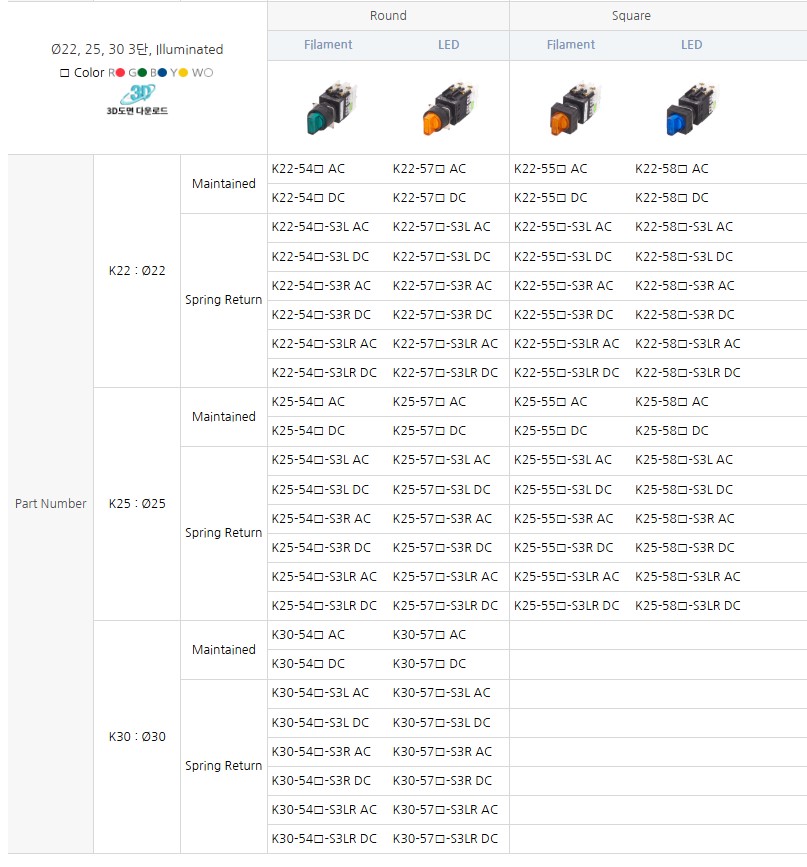The width and height of the screenshot is (807, 867).
Task: Select the green round filament switch image
Action: click(x=327, y=109)
